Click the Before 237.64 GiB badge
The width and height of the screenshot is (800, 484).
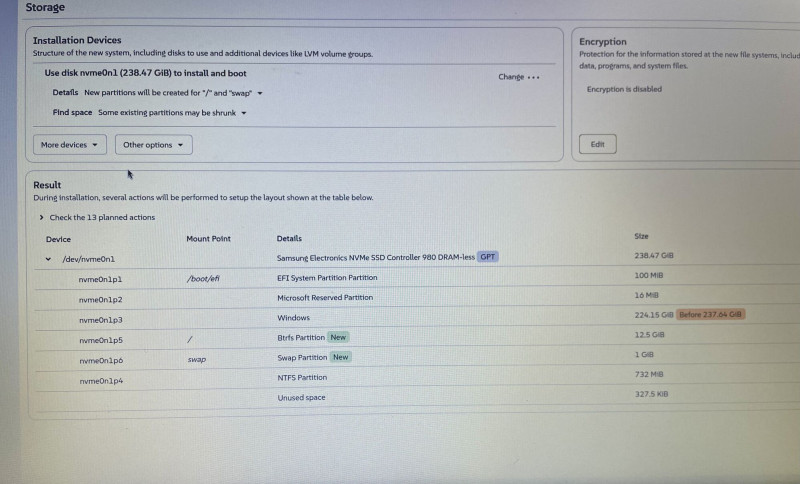pyautogui.click(x=711, y=314)
